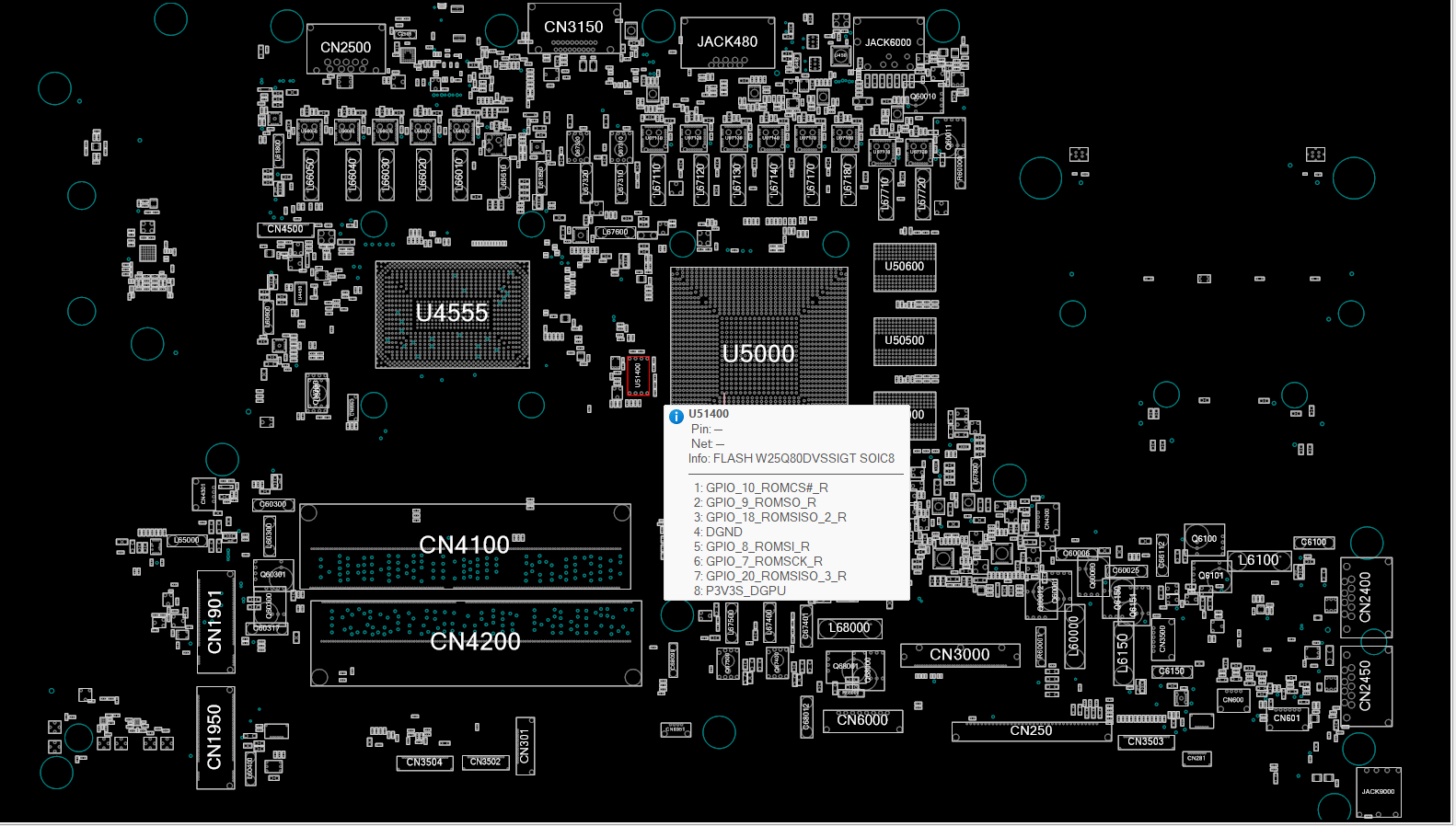Click the "Info: FLASH W25Q80DVSSIGT SOIC8" line
Viewport: 1456px width, 826px height.
(x=792, y=459)
